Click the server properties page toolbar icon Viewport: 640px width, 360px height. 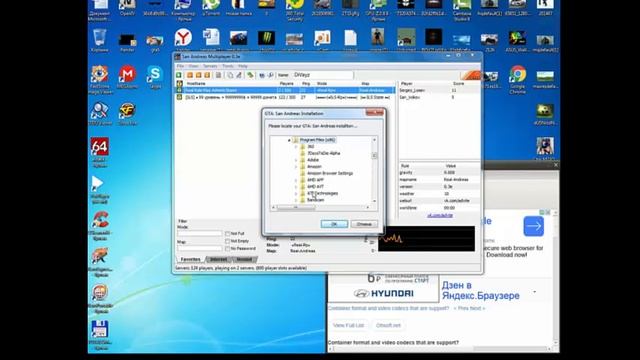(x=218, y=75)
